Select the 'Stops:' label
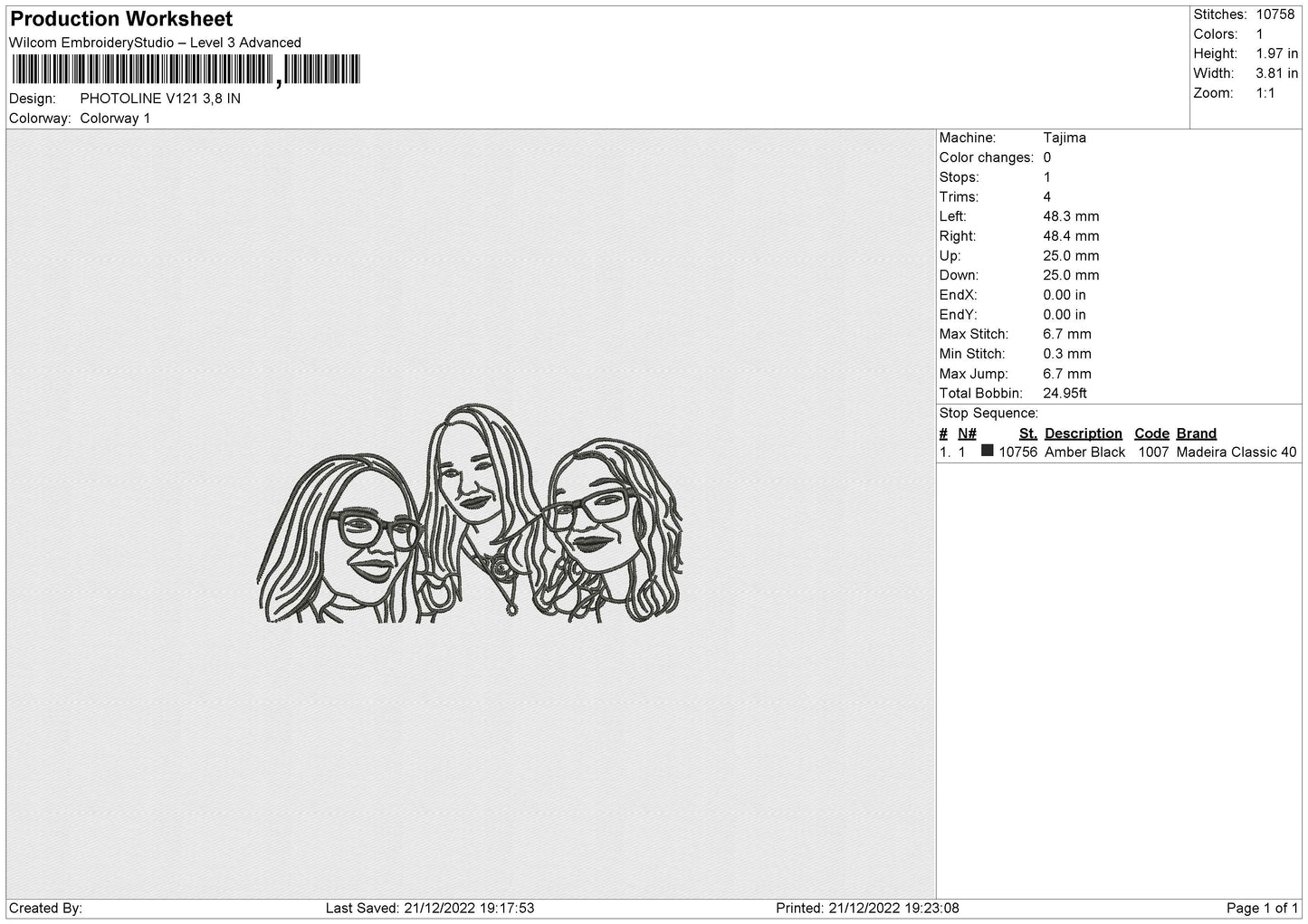This screenshot has width=1308, height=924. point(959,178)
